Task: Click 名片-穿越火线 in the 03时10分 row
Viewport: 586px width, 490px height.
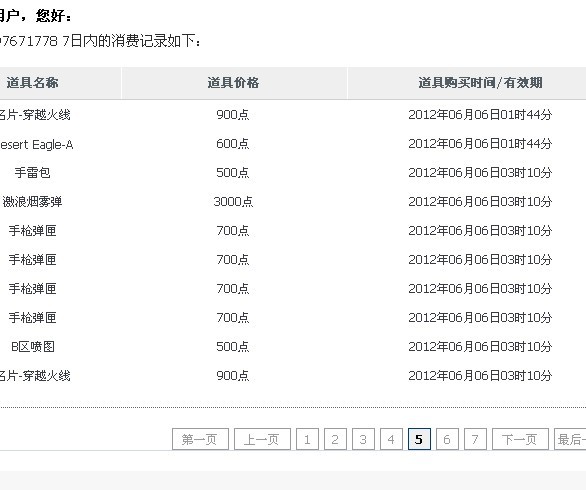Action: [x=35, y=376]
